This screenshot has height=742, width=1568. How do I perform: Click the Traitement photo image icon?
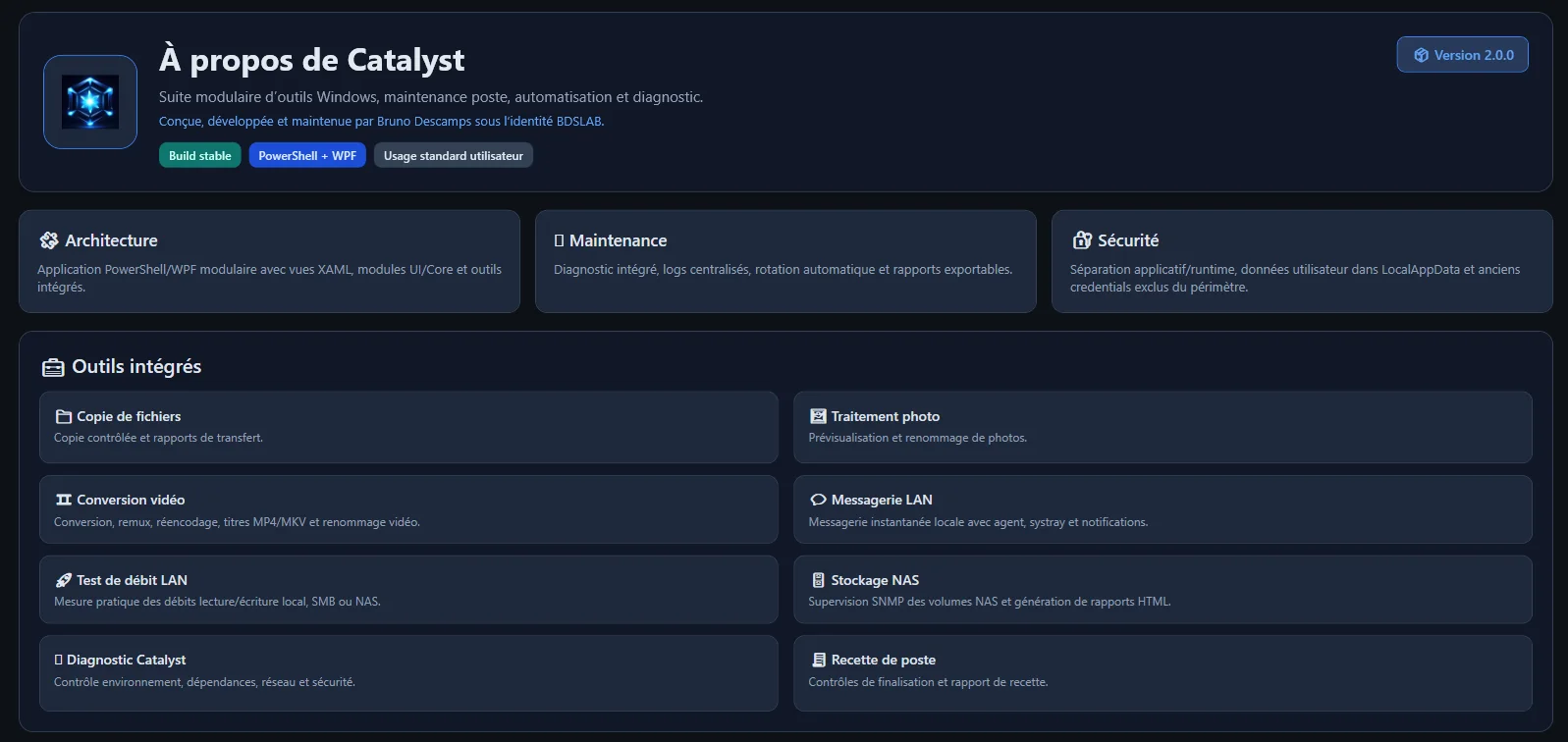pyautogui.click(x=818, y=416)
